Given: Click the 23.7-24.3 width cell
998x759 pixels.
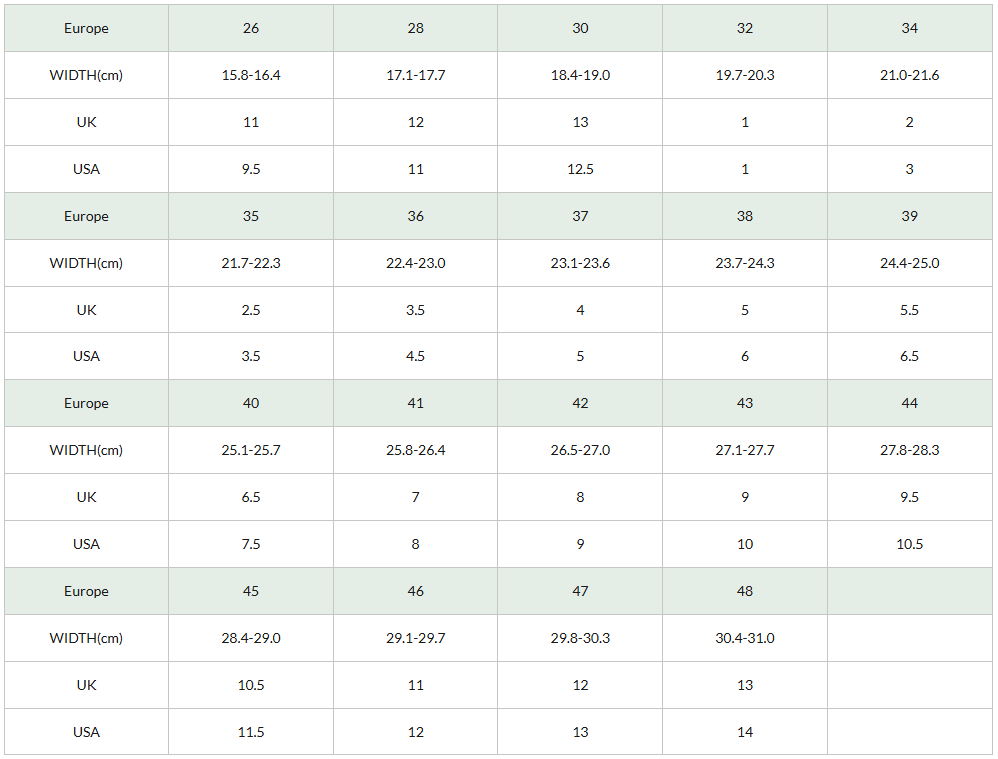Looking at the screenshot, I should 745,263.
